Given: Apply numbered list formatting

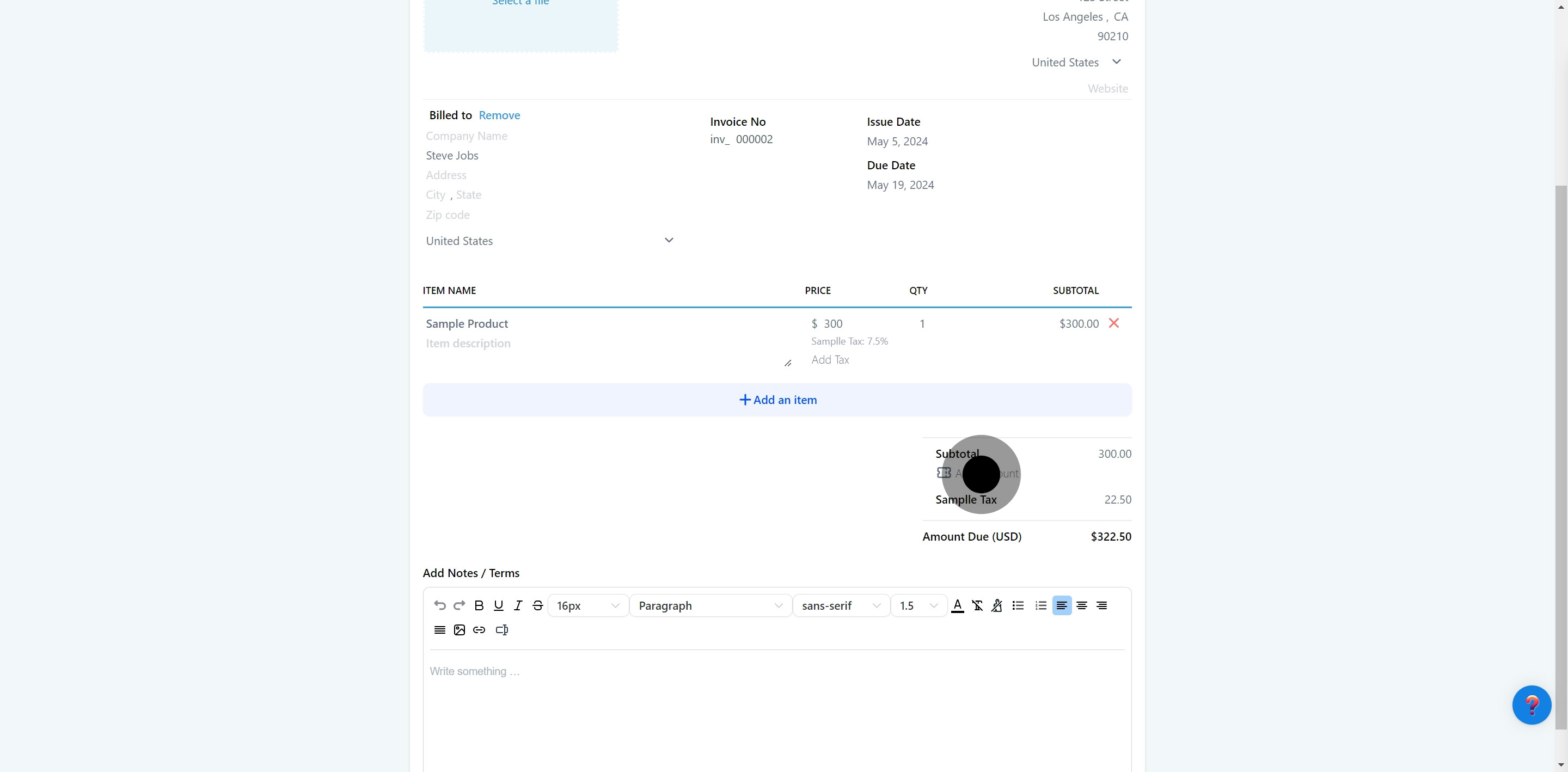Looking at the screenshot, I should [x=1041, y=605].
